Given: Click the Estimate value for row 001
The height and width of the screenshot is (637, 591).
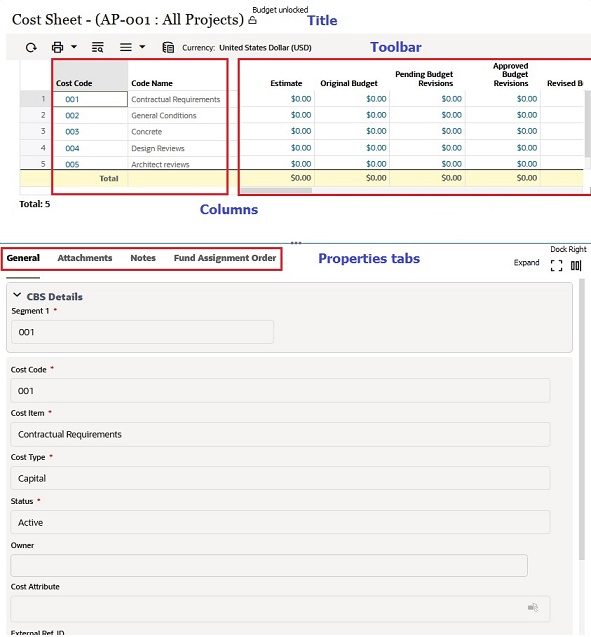Looking at the screenshot, I should click(301, 99).
